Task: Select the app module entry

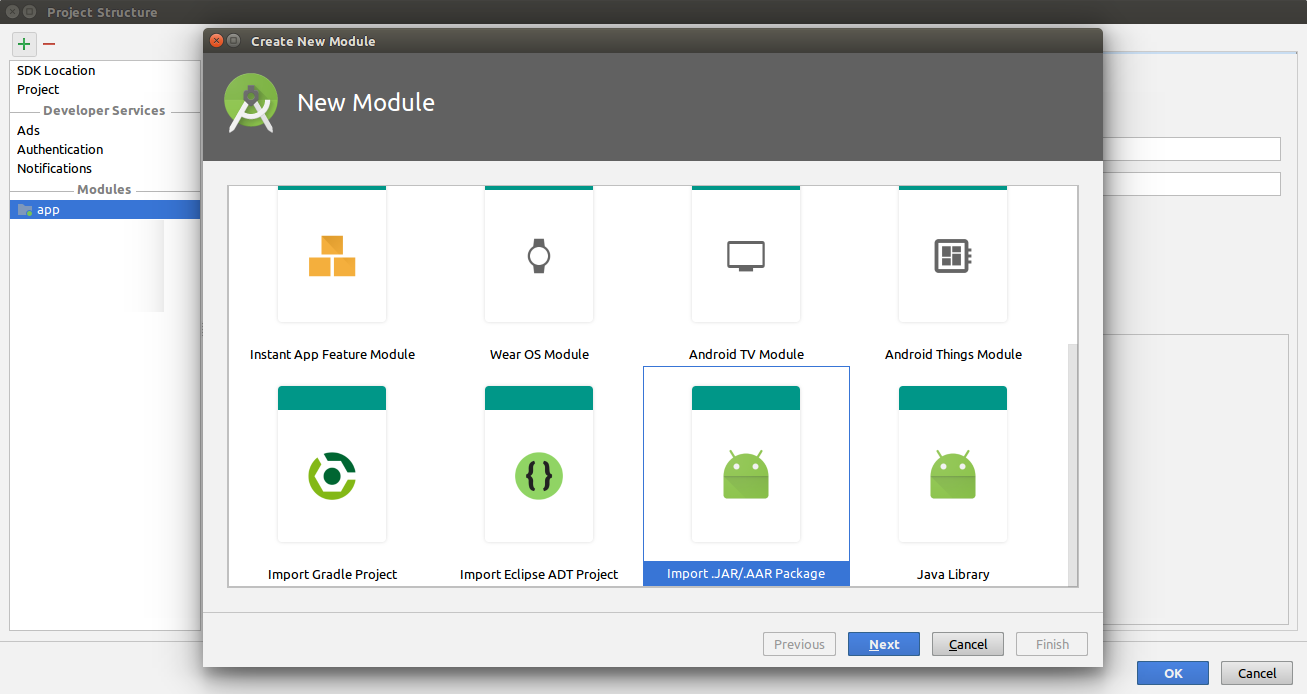Action: click(x=105, y=210)
